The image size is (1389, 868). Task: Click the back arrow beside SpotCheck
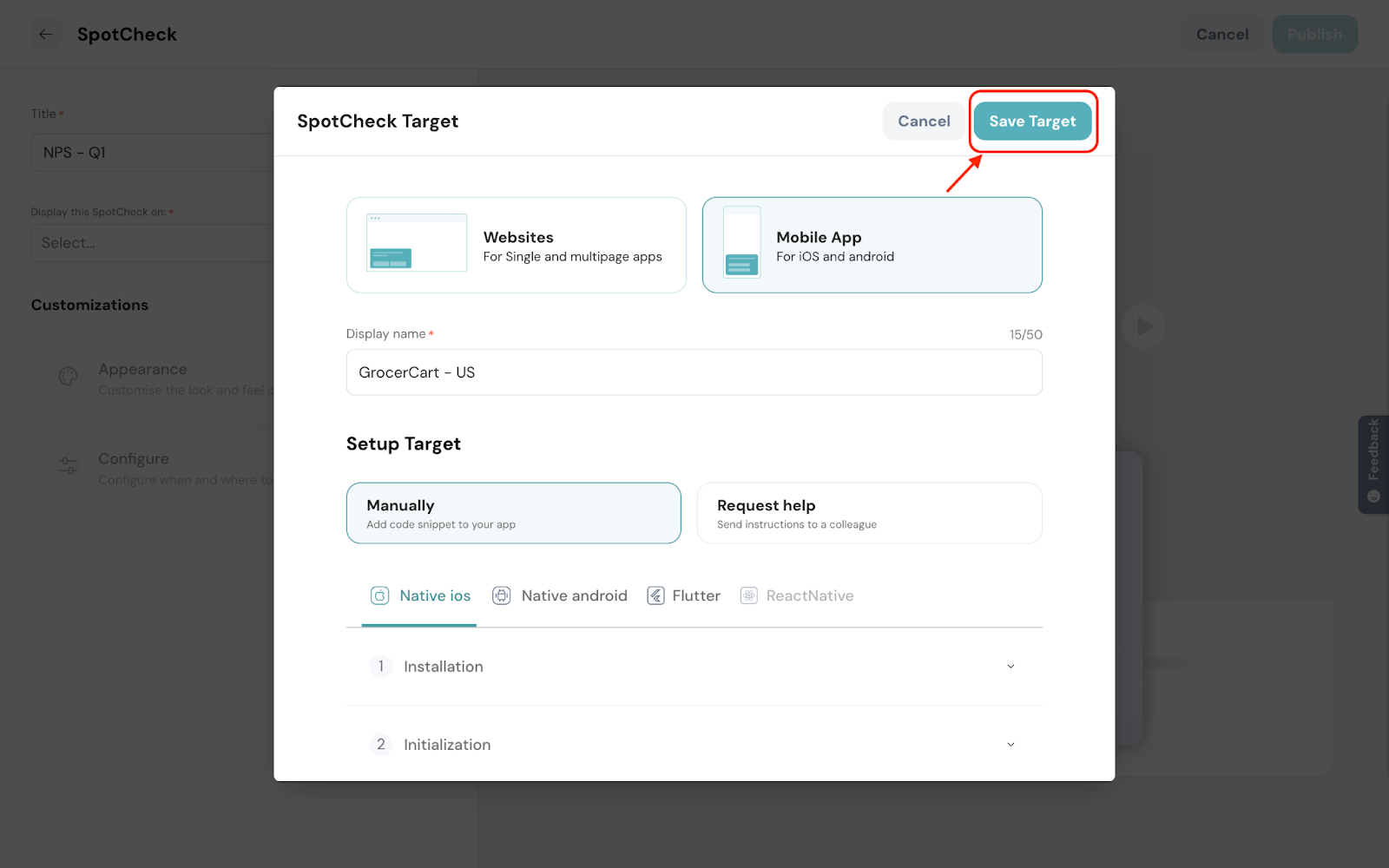[46, 35]
